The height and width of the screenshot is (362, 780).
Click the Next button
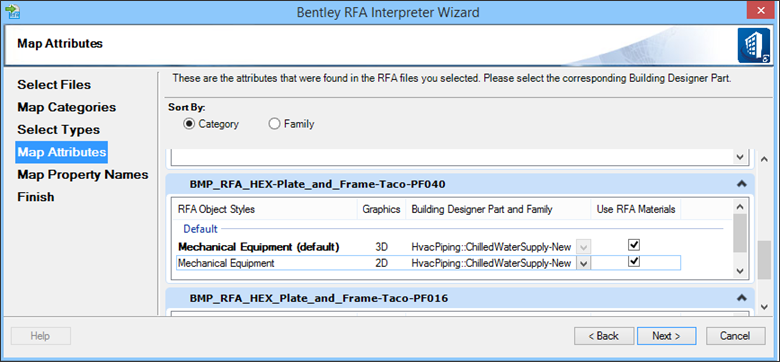point(666,336)
